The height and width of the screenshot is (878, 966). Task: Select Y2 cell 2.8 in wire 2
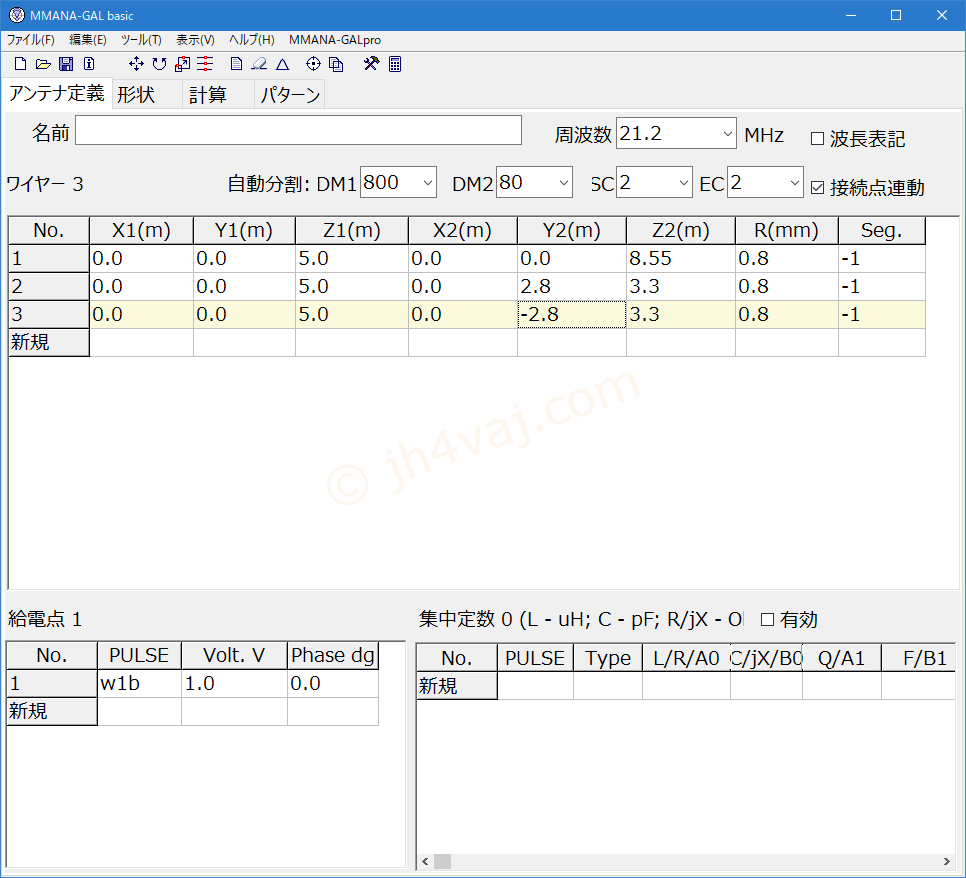(x=571, y=287)
